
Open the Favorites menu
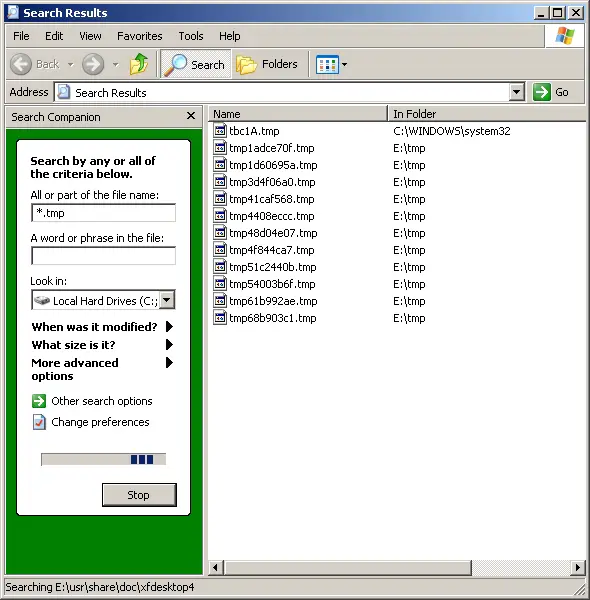click(140, 36)
